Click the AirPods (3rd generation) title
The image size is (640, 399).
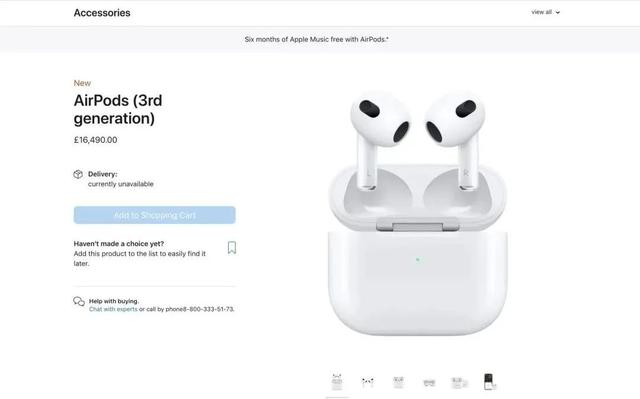tap(118, 109)
